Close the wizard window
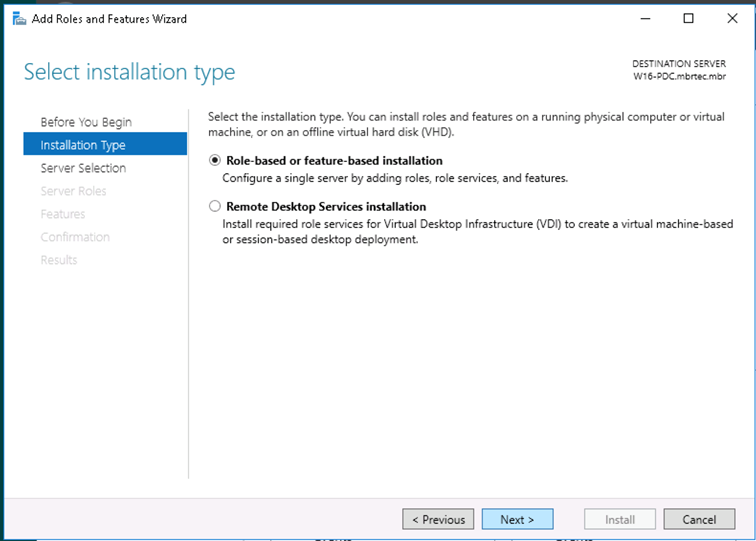Image resolution: width=756 pixels, height=541 pixels. coord(732,19)
